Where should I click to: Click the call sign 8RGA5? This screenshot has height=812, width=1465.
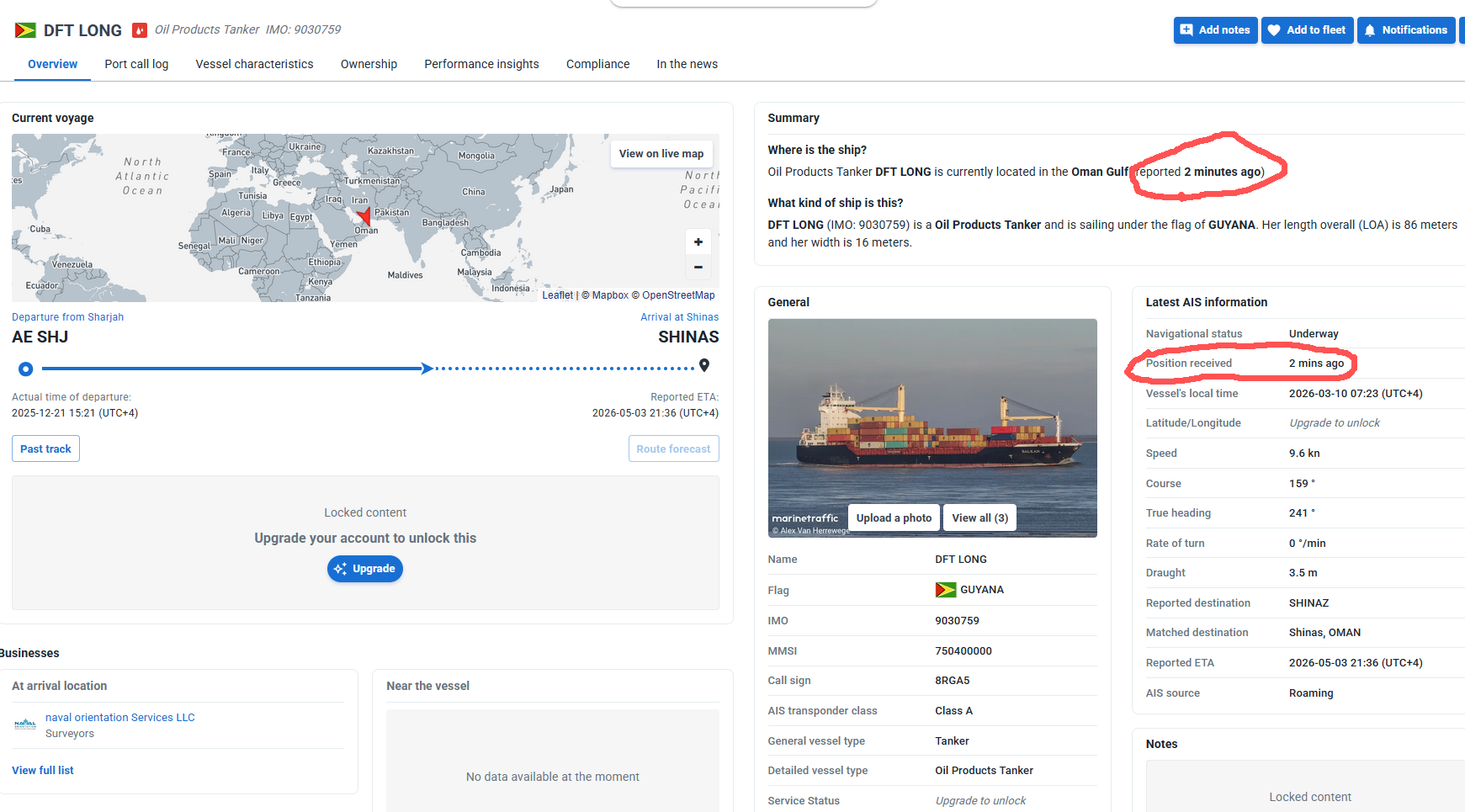click(x=953, y=681)
